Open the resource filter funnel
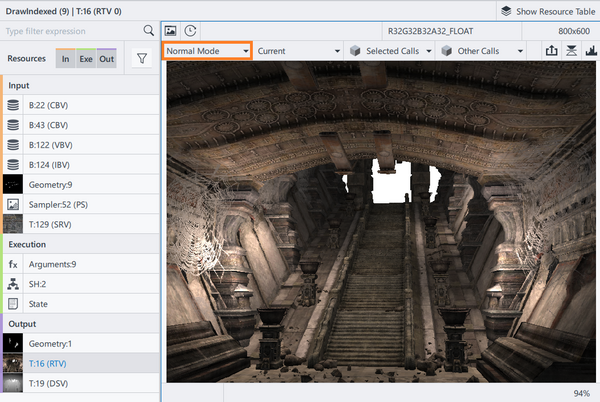Screen dimensions: 600x402 tap(141, 59)
